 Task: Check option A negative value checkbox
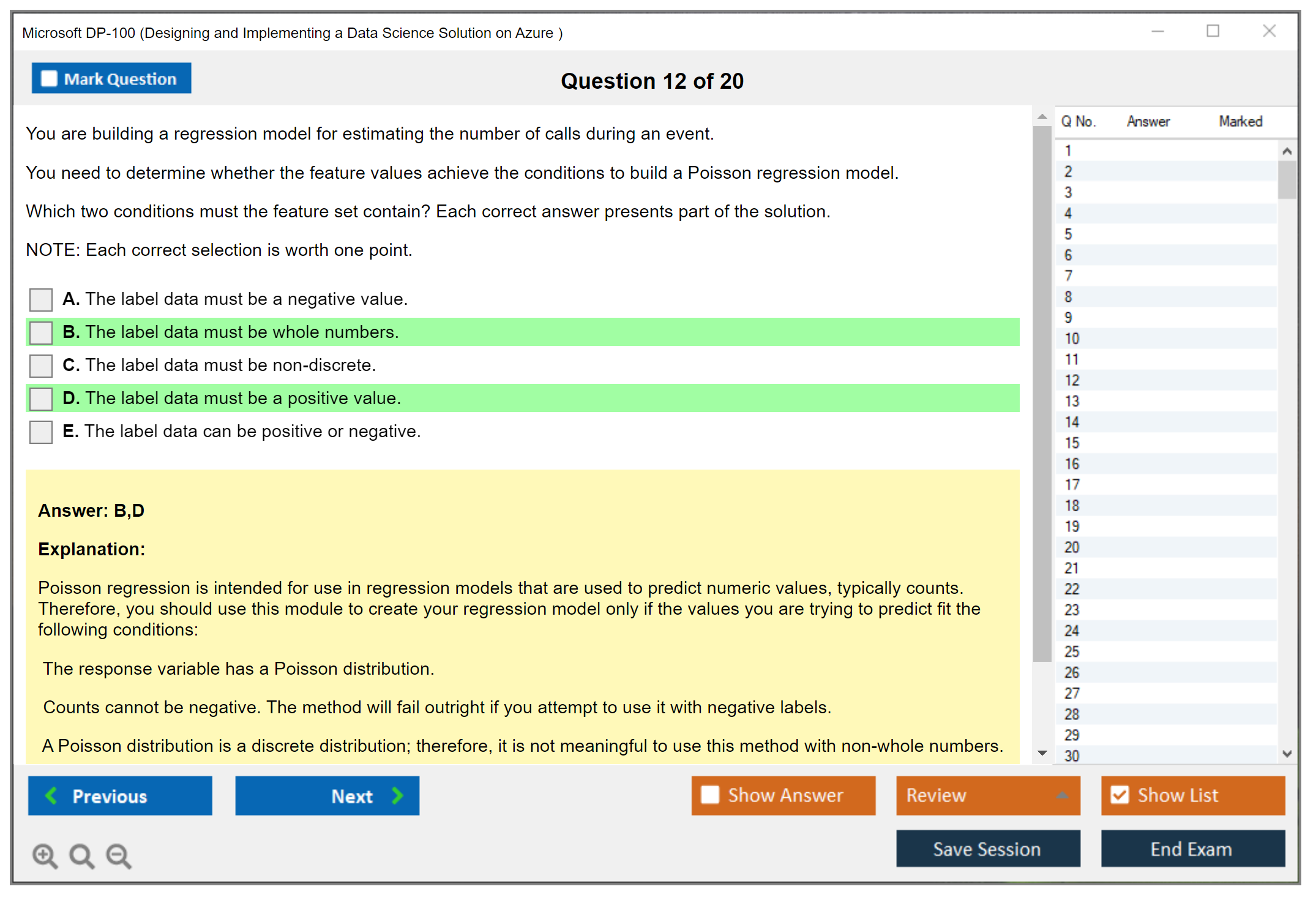[x=41, y=299]
